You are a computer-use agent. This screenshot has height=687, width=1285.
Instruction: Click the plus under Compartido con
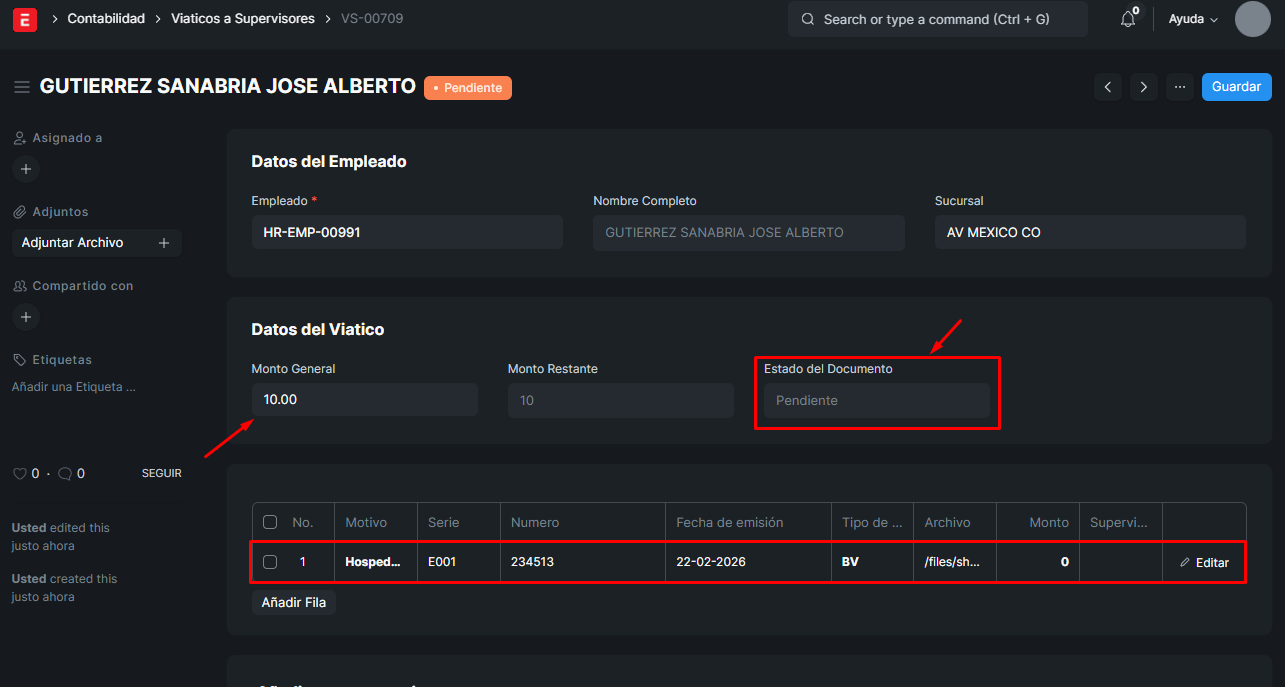pos(26,317)
